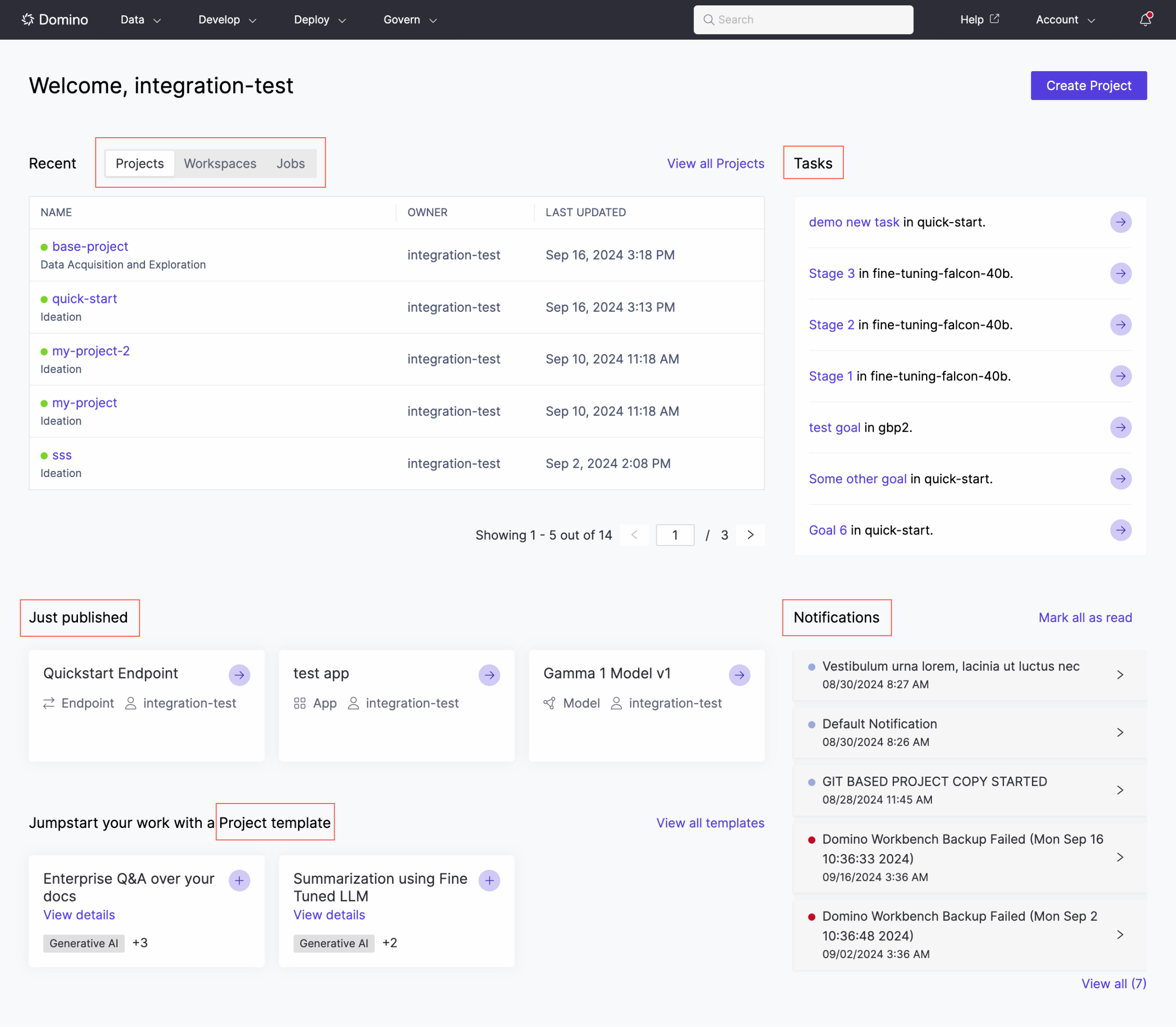Screen dimensions: 1176x1027
Task: Click the Domino logo icon
Action: click(x=28, y=19)
